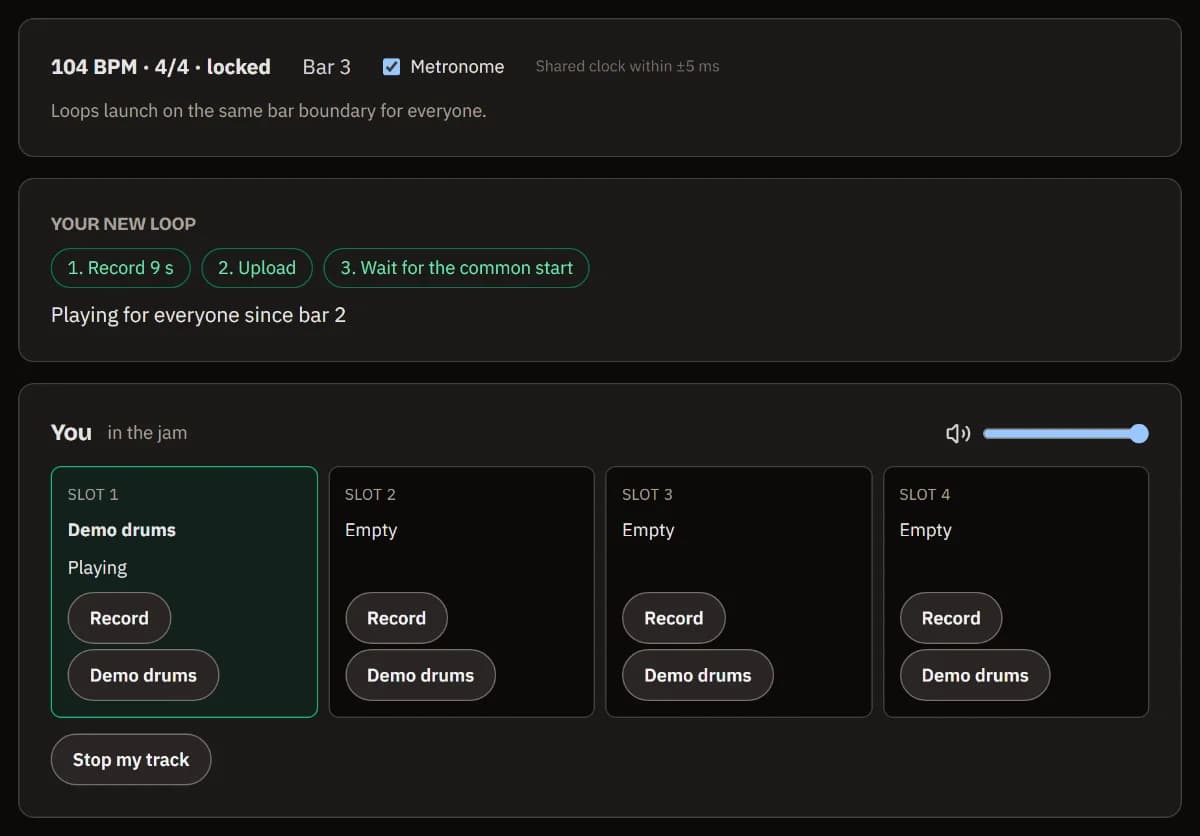1200x836 pixels.
Task: Start recording in Slot 2
Action: pos(396,618)
